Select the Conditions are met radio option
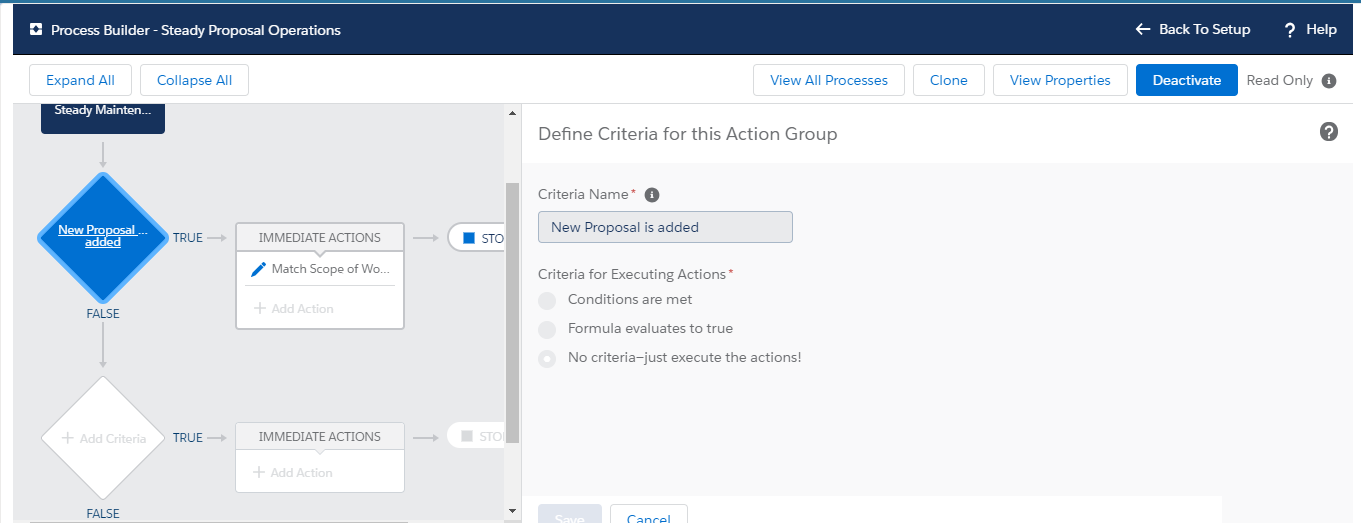The width and height of the screenshot is (1361, 523). click(547, 300)
